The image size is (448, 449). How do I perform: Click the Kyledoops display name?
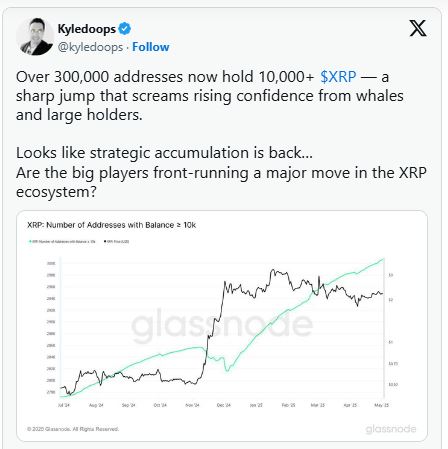(x=87, y=29)
